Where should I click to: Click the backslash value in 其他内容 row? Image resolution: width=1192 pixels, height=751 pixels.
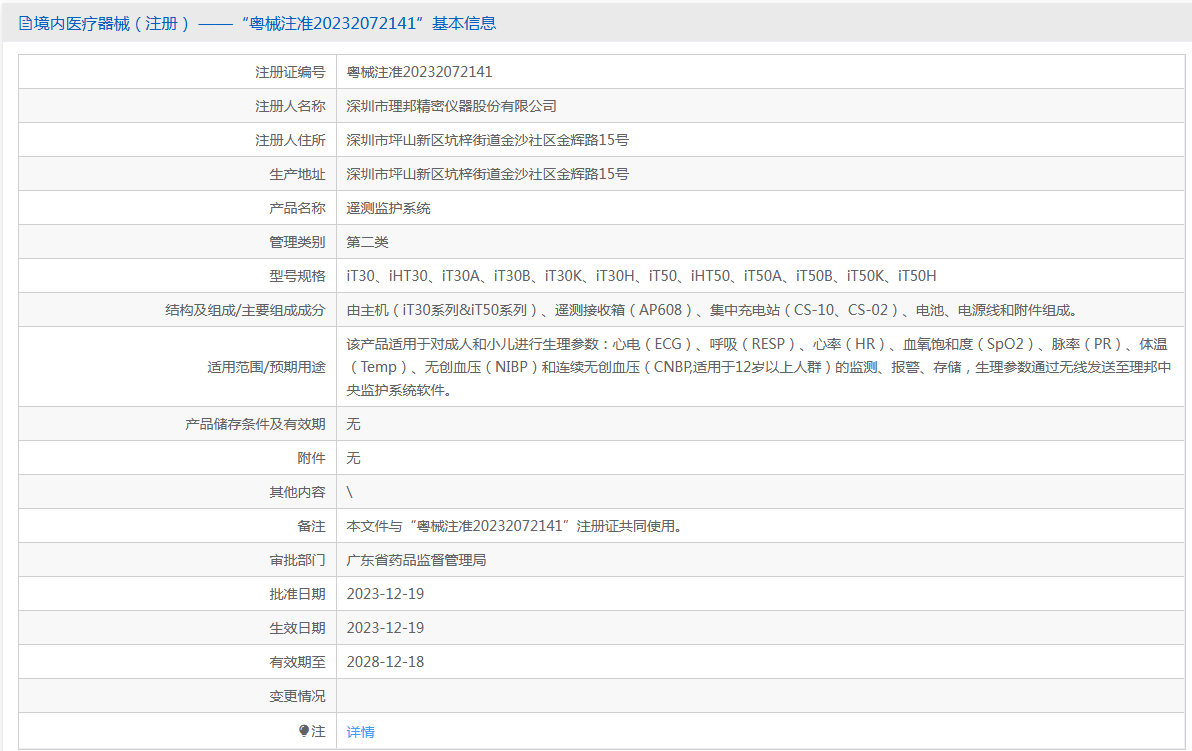point(350,492)
